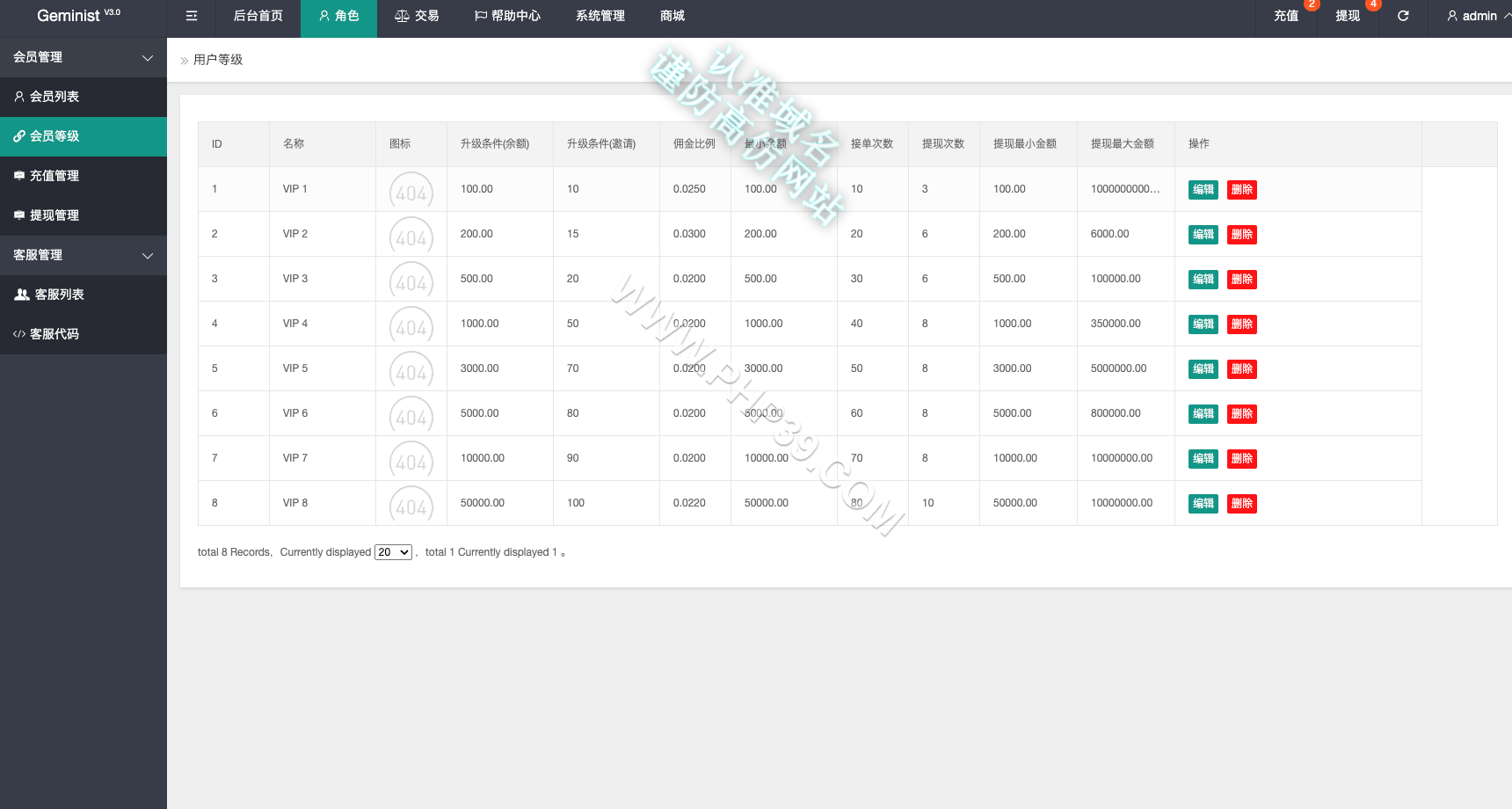Open the records-per-page dropdown showing 20

[393, 552]
